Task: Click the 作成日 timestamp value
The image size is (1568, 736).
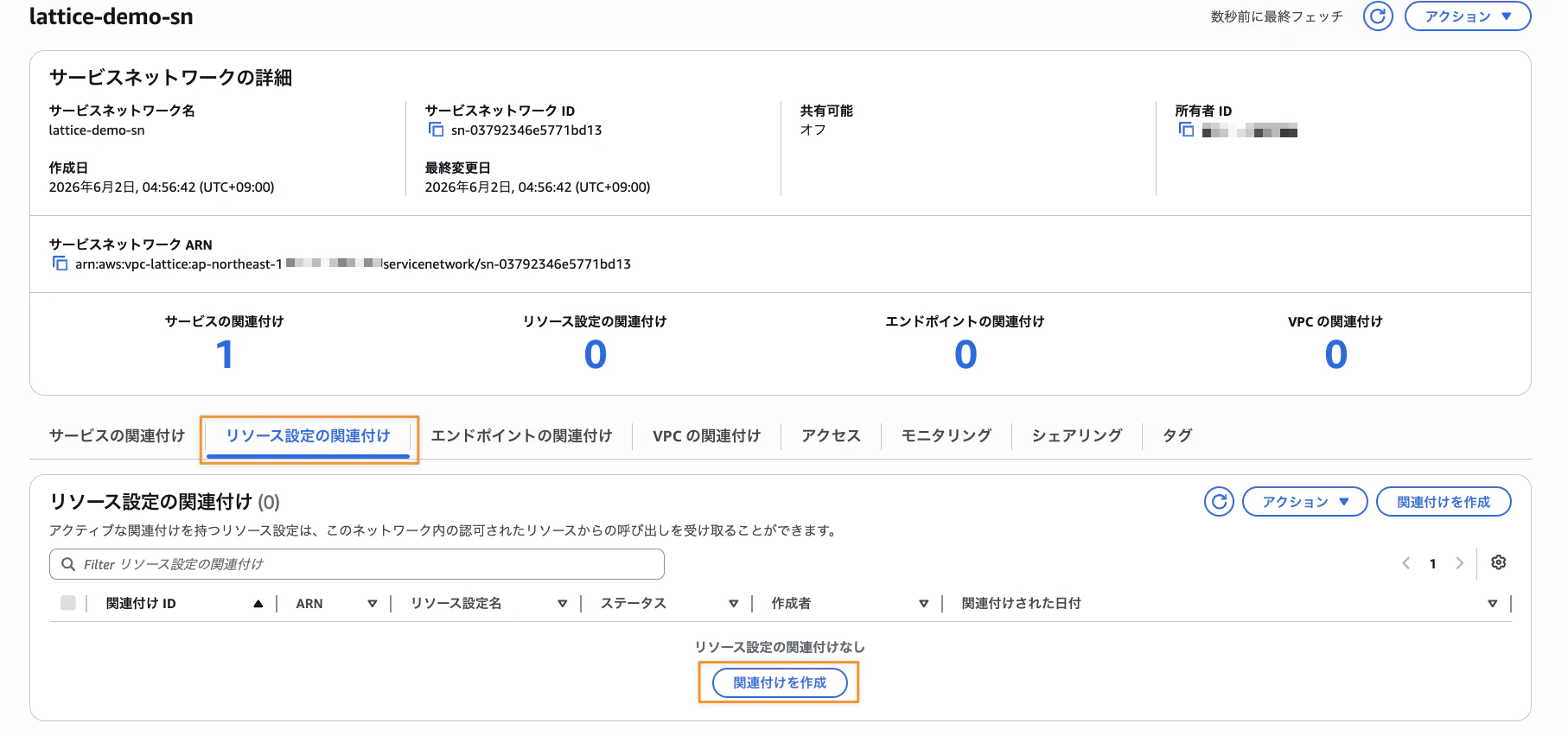Action: (162, 187)
